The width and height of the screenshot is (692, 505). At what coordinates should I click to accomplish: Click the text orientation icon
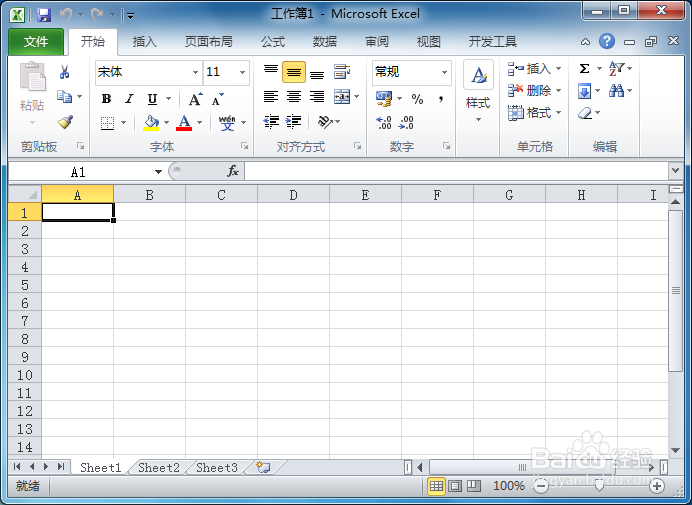[325, 121]
